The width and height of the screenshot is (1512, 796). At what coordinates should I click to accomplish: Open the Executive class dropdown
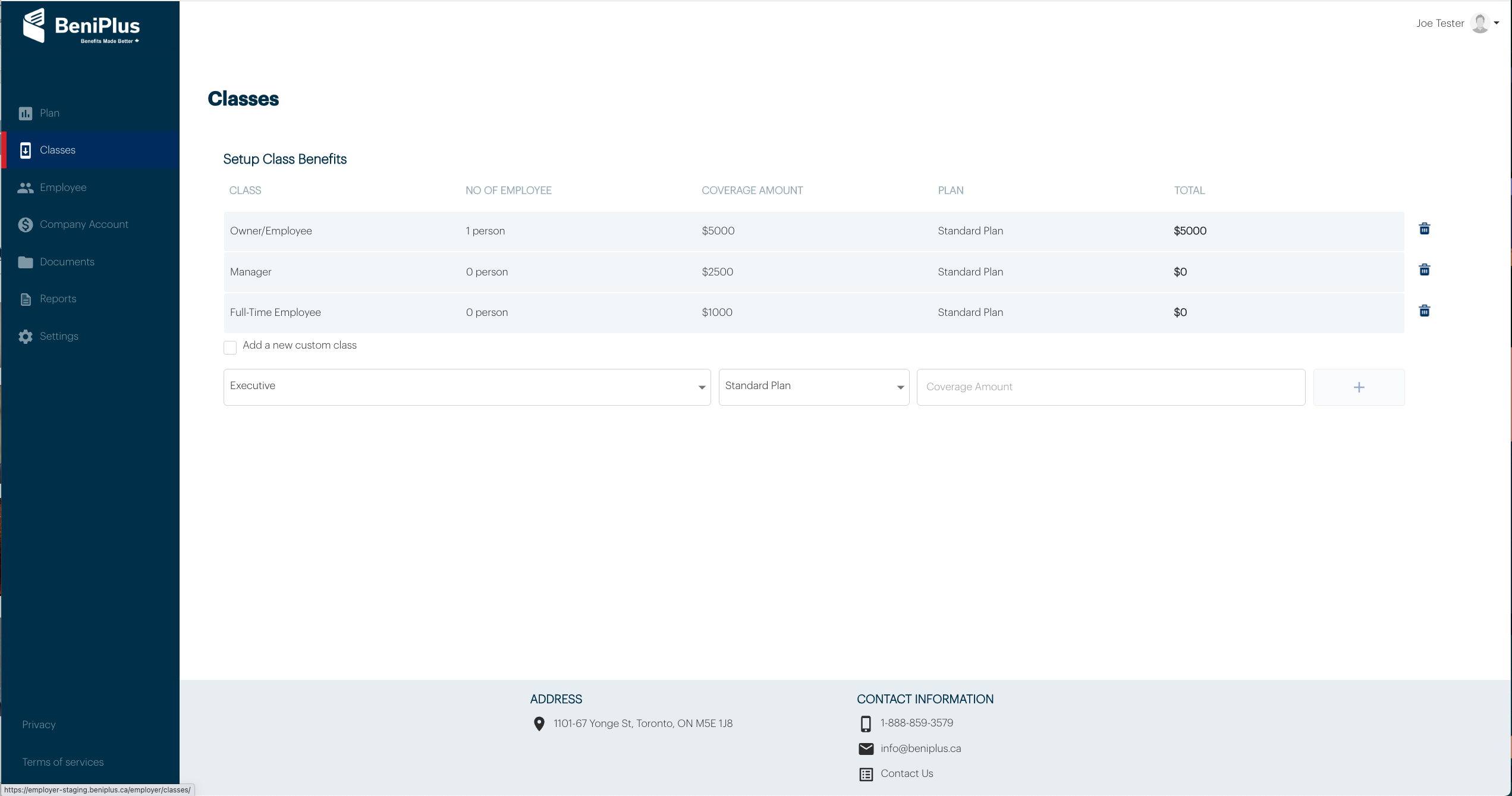(x=467, y=387)
